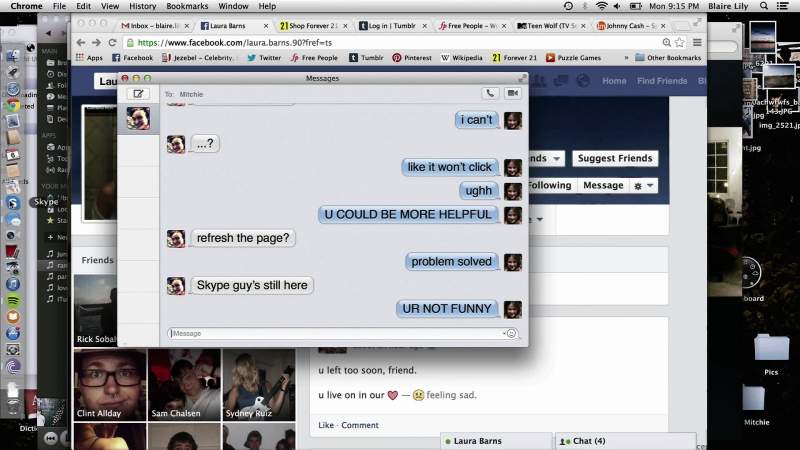Go back in Chrome
Screen dimensions: 800x450
[x=81, y=43]
